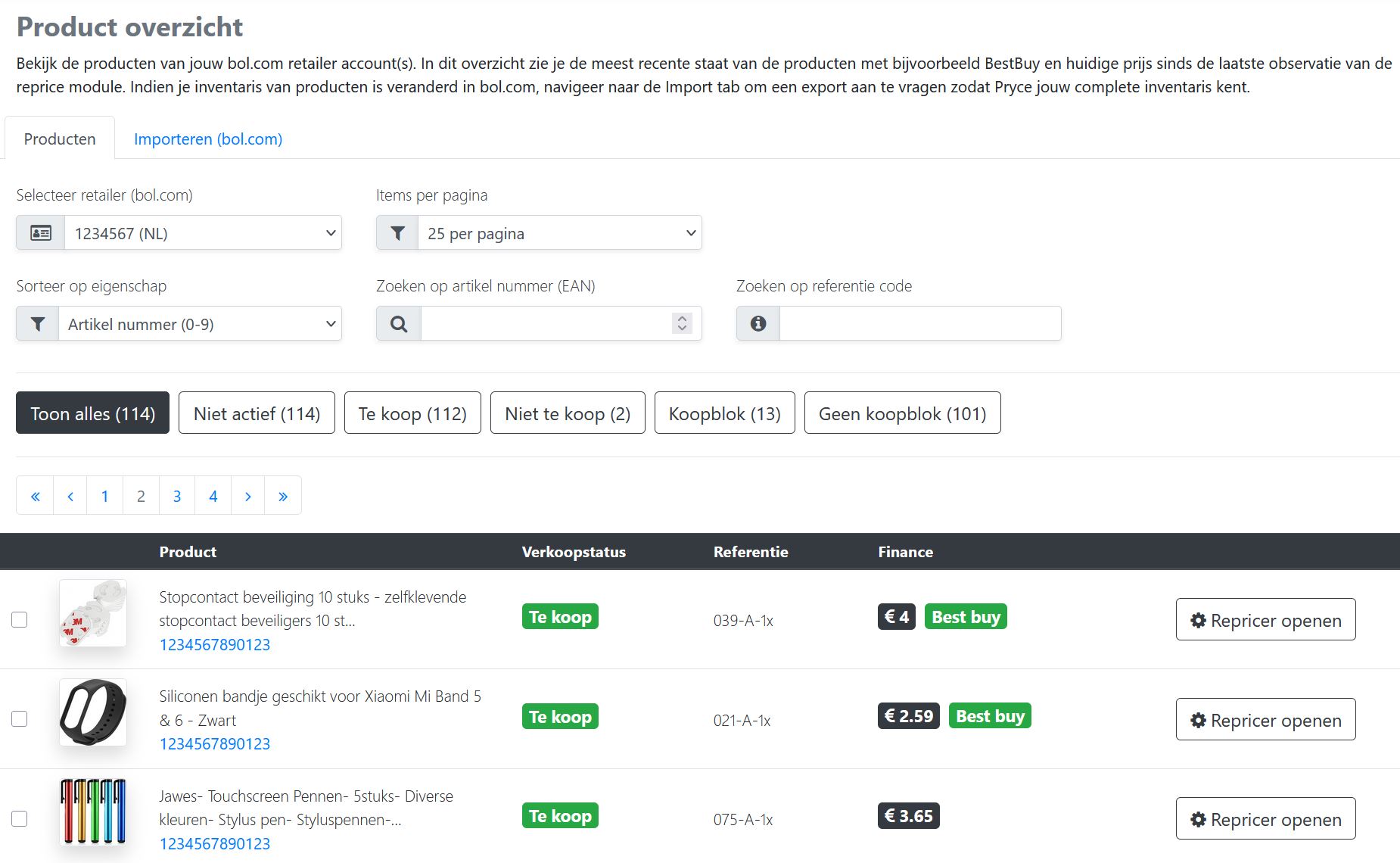Click the double-arrow icon to jump to last page
The width and height of the screenshot is (1400, 863).
pos(283,495)
